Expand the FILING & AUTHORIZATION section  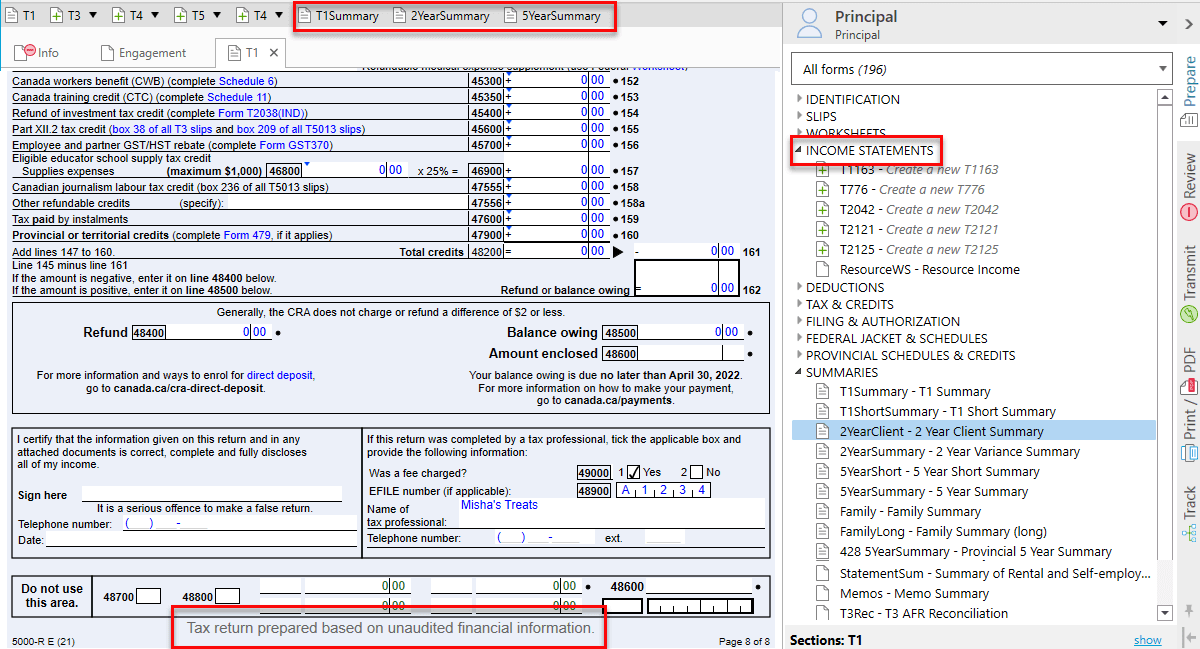(x=799, y=321)
